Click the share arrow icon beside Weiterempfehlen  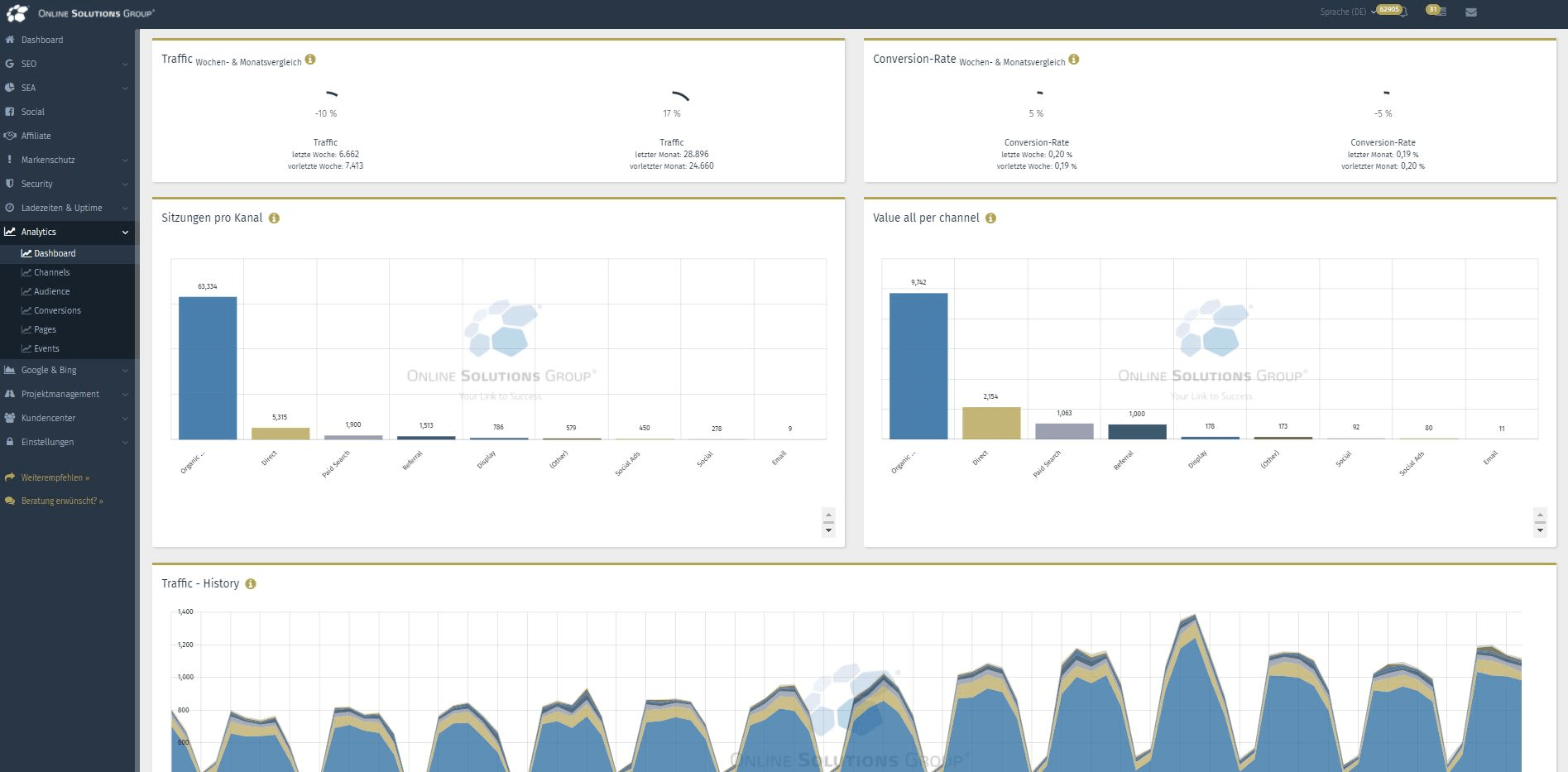10,477
